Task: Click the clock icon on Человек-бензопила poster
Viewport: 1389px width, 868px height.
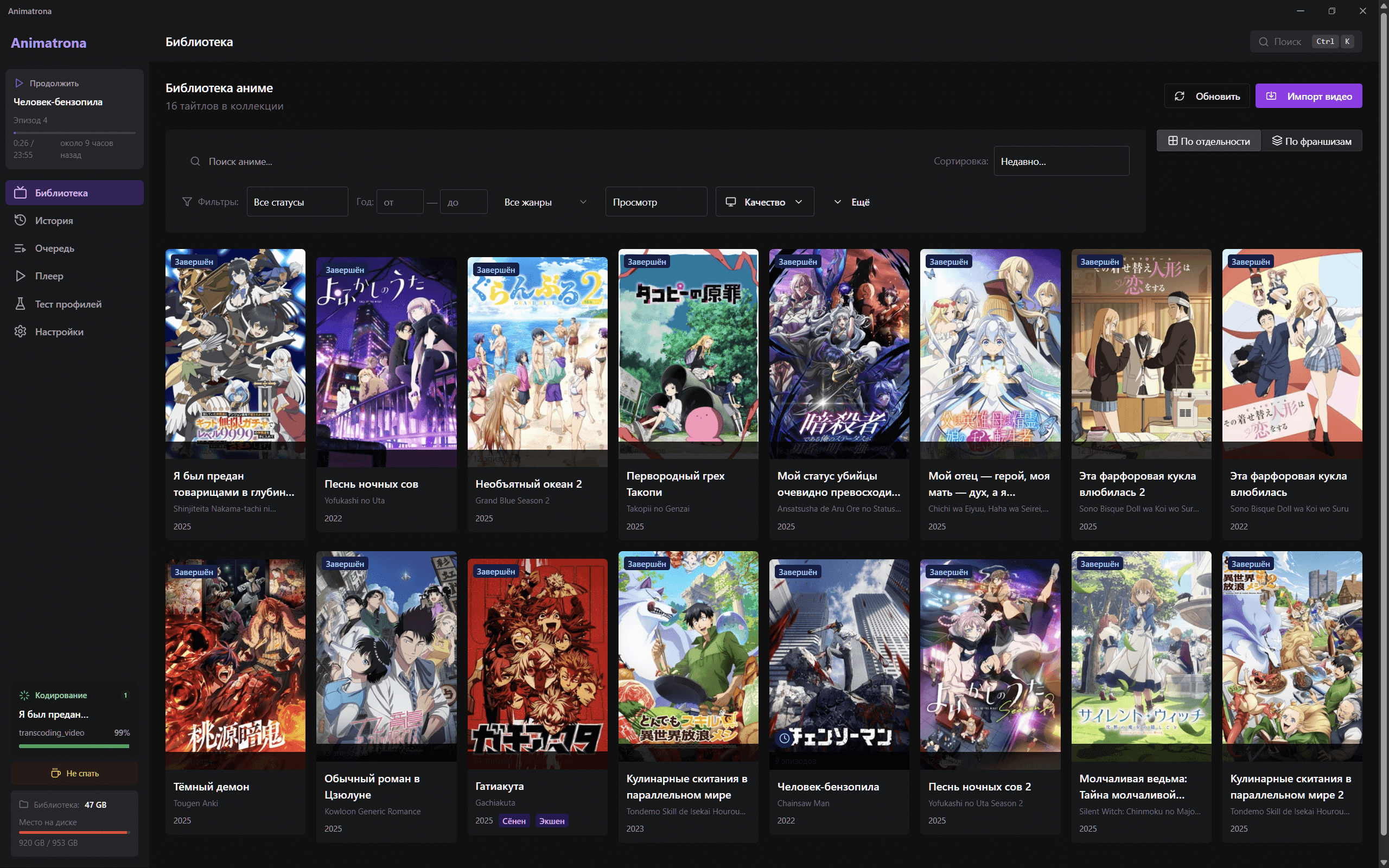Action: pos(784,738)
